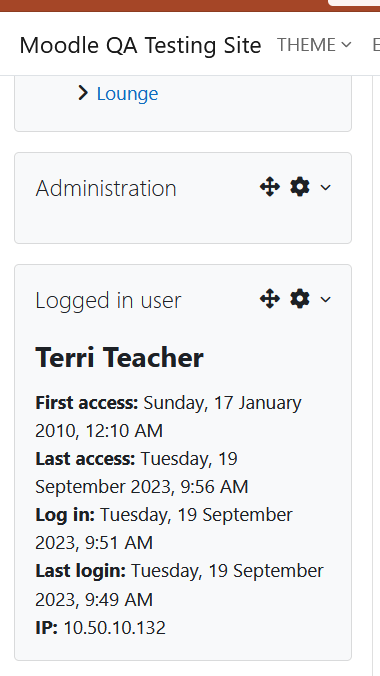Click the First access date text
Image resolution: width=380 pixels, height=676 pixels.
tap(168, 417)
